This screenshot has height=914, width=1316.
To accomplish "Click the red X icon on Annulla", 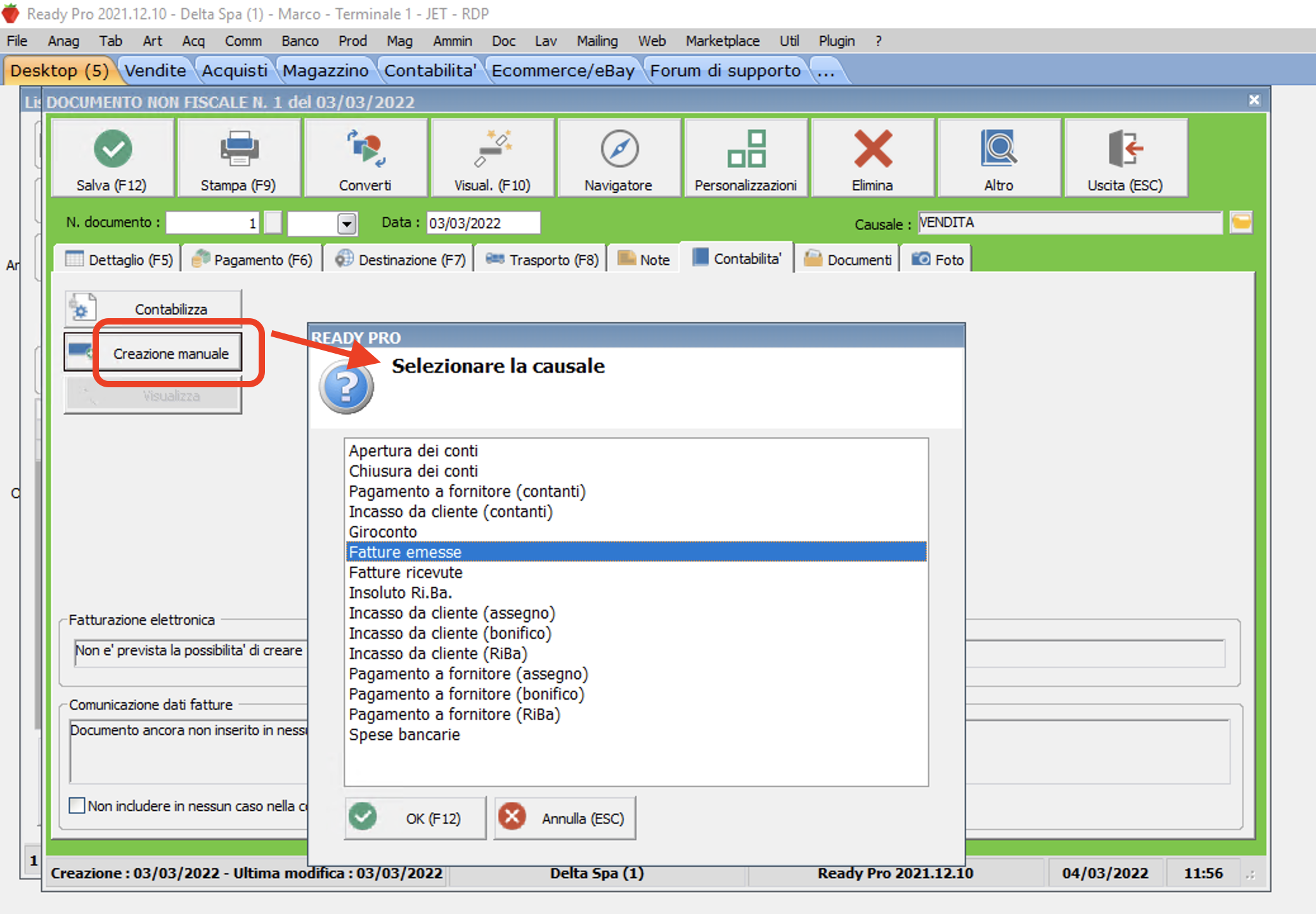I will click(x=512, y=817).
